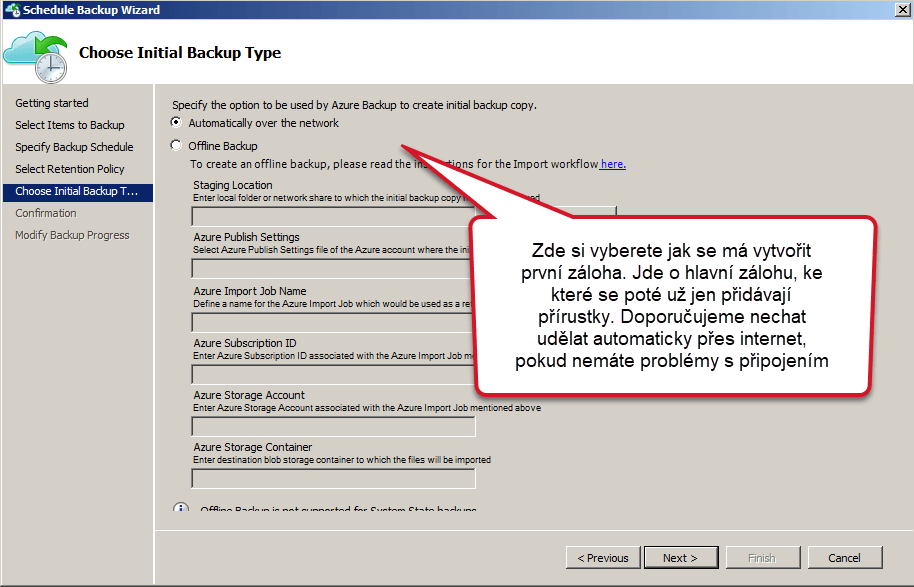
Task: Click the Cancel button
Action: (x=845, y=558)
